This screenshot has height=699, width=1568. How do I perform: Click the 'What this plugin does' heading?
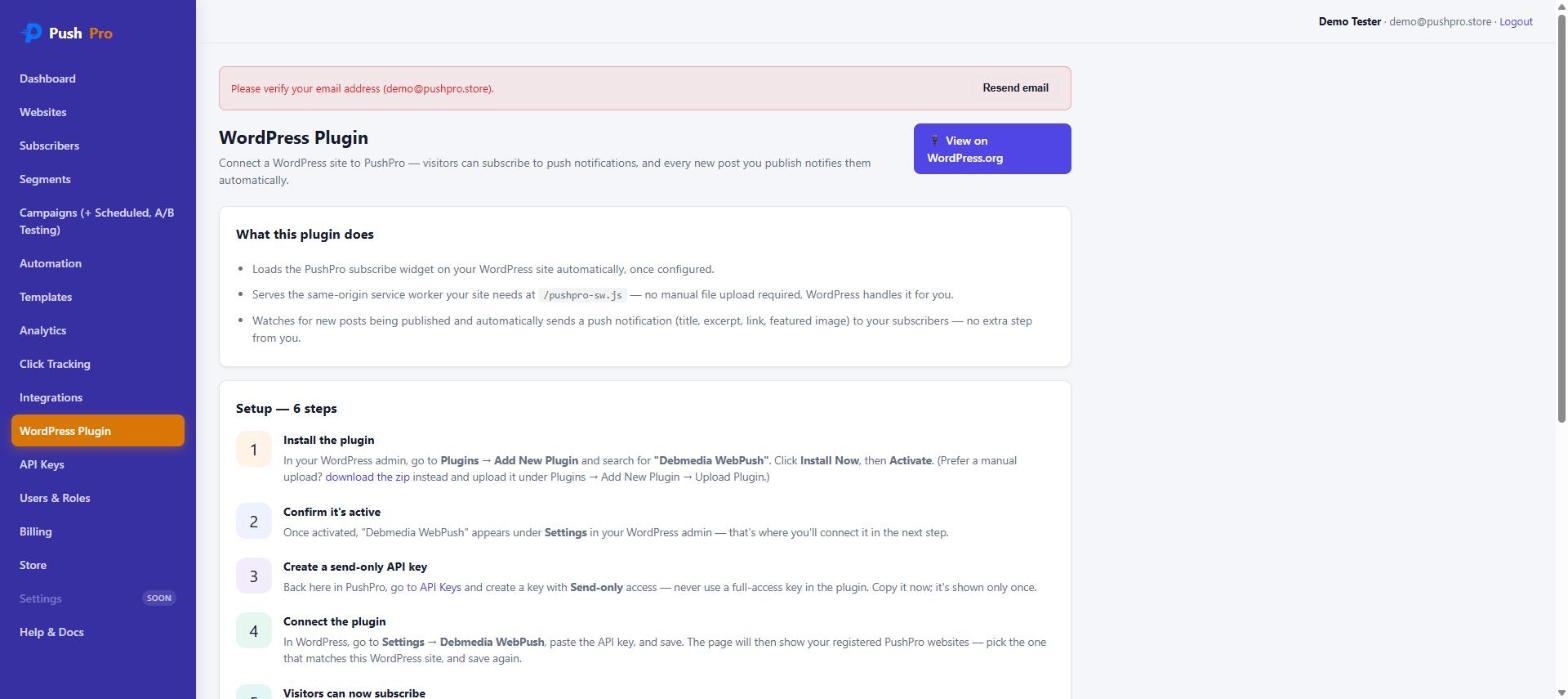click(x=305, y=235)
